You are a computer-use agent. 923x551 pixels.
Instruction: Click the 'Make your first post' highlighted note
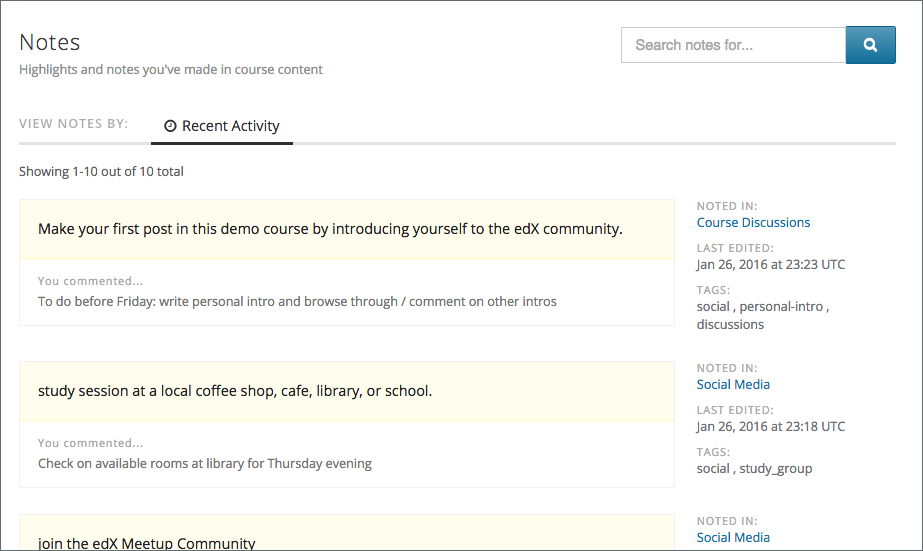click(330, 229)
